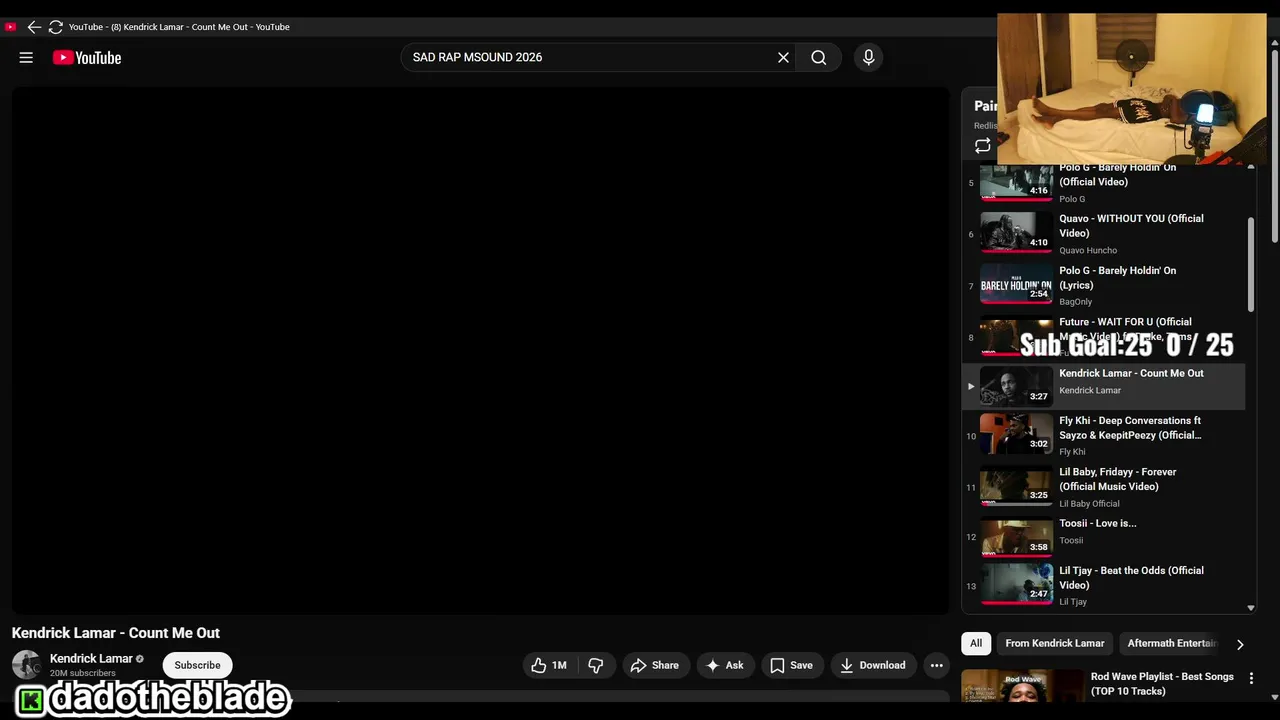Show more filter chips with right chevron
The image size is (1280, 720).
(x=1240, y=644)
